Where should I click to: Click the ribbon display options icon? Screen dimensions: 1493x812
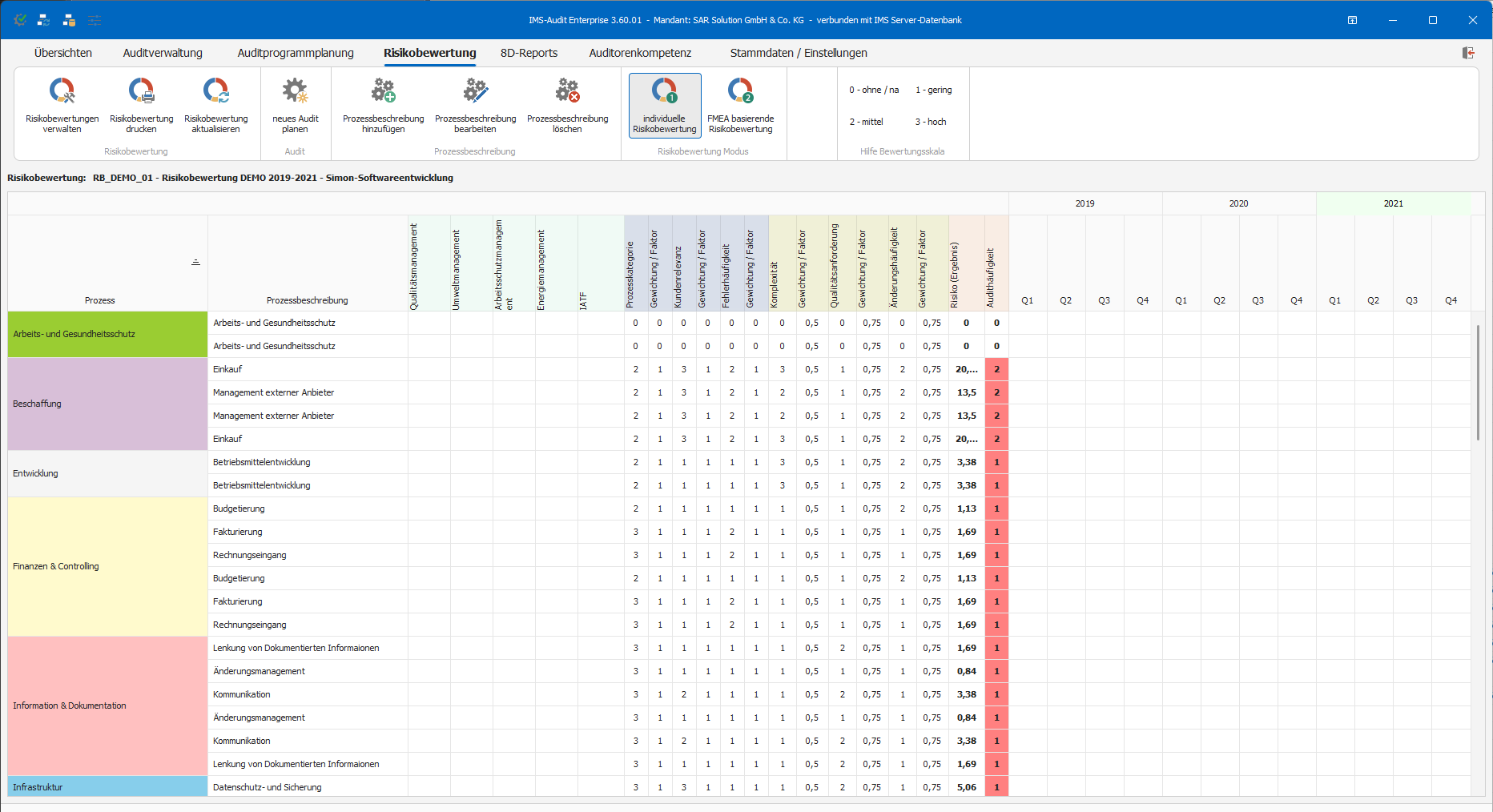pos(1352,20)
